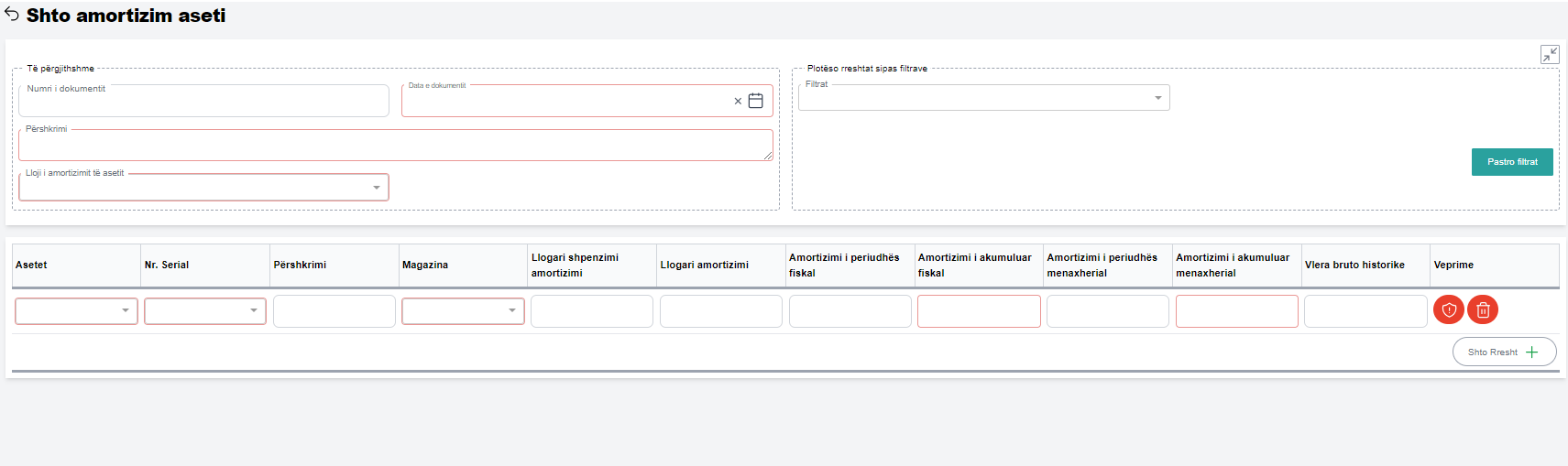Viewport: 1568px width, 466px height.
Task: Select the Magazina dropdown in the row
Action: click(x=463, y=311)
